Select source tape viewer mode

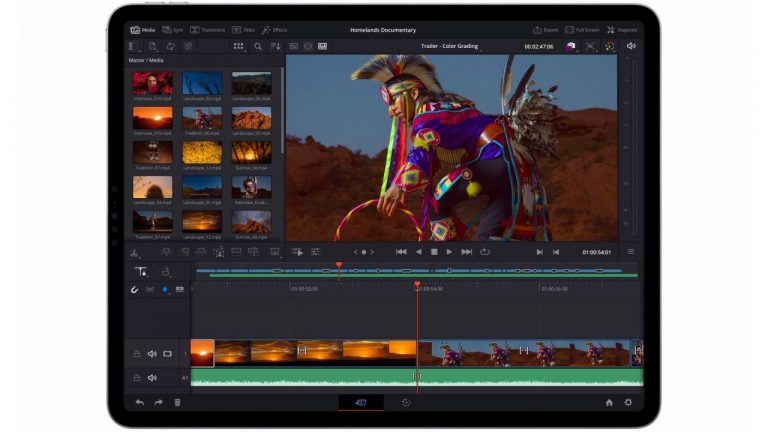308,46
